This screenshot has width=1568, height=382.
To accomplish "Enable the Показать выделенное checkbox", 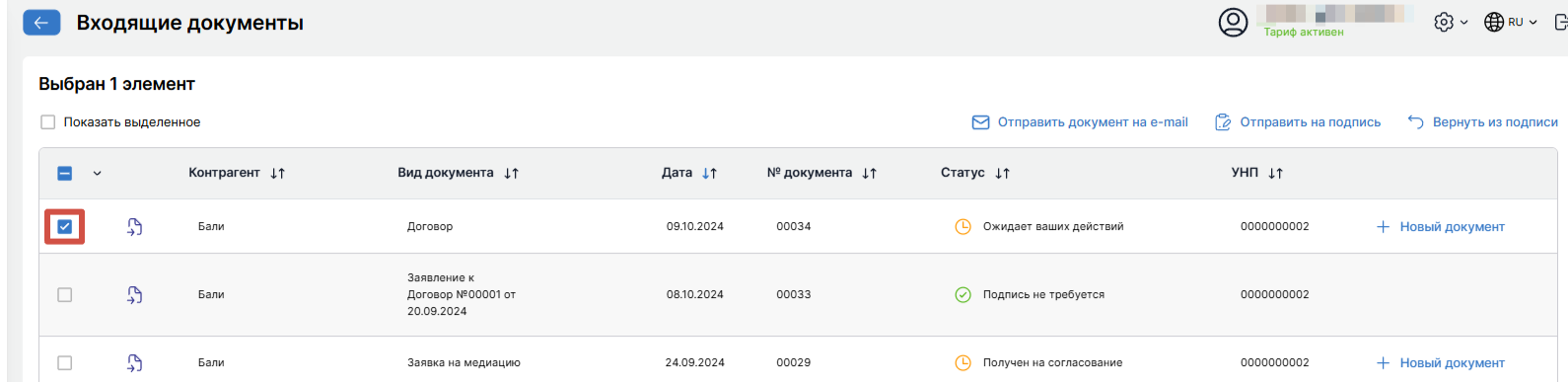I will (x=47, y=122).
